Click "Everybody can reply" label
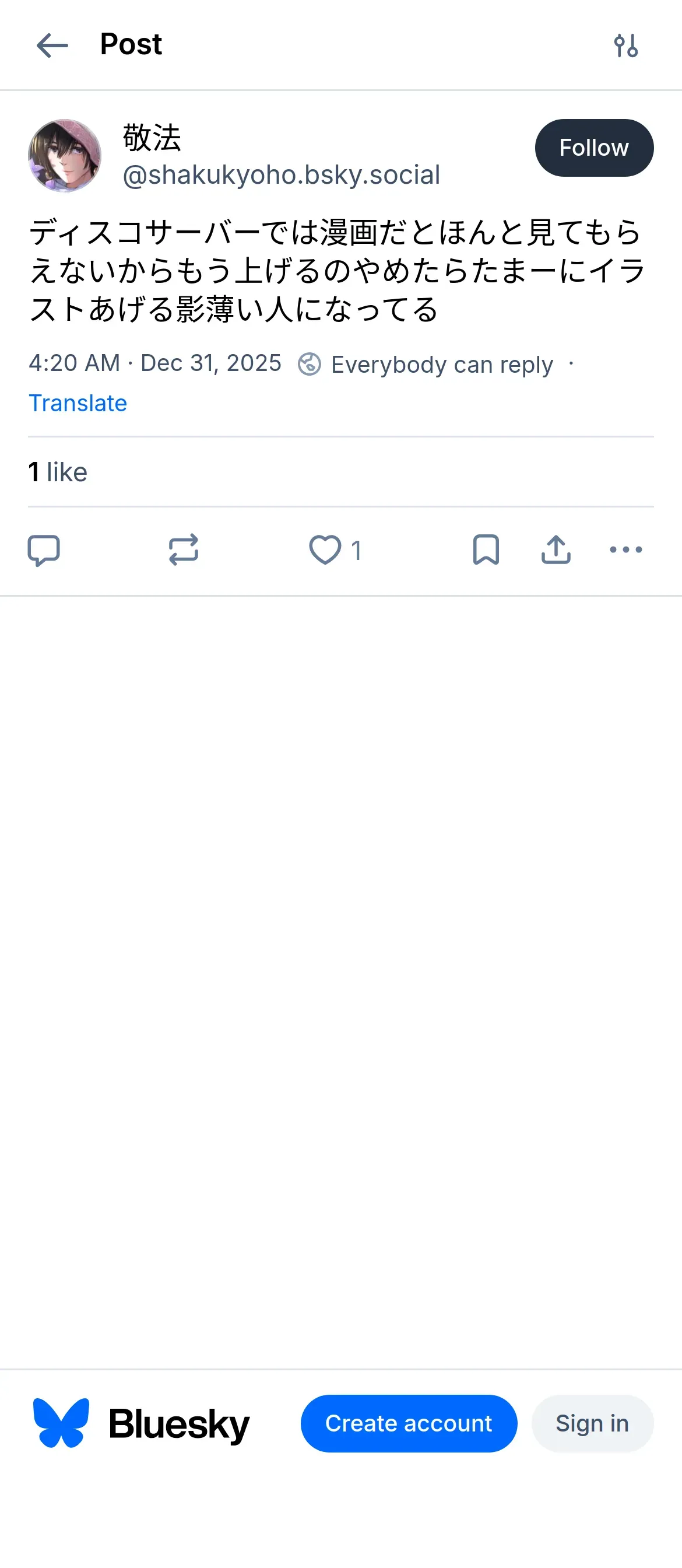Screen dimensions: 682x1568 click(x=442, y=365)
